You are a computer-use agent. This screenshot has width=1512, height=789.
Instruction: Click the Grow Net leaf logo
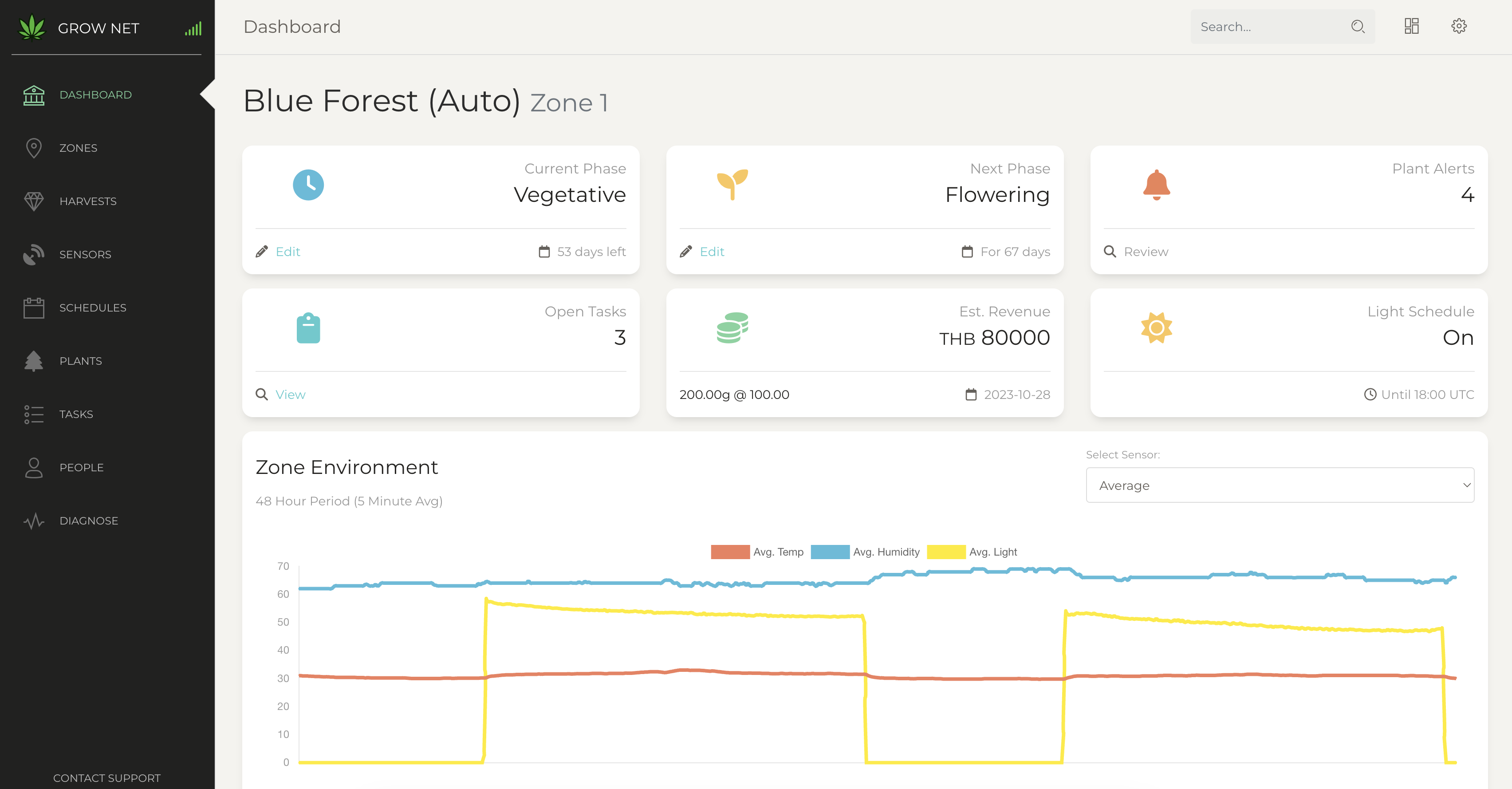pos(31,28)
